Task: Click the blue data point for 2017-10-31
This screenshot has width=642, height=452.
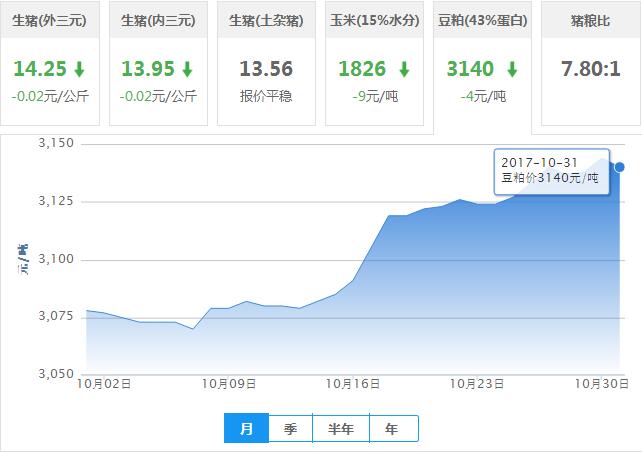Action: (x=619, y=167)
